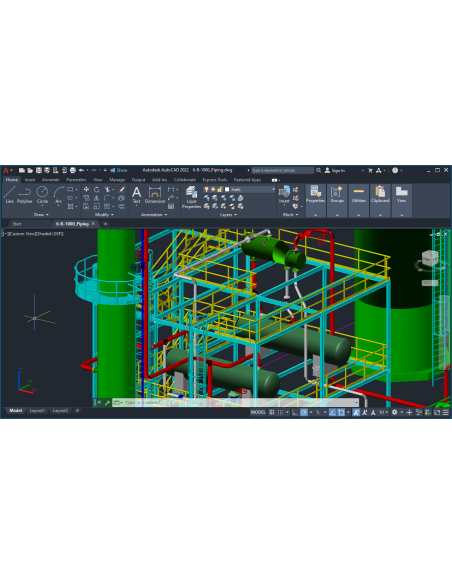Image resolution: width=452 pixels, height=584 pixels.
Task: Open the AutoCAD application menu
Action: point(6,170)
